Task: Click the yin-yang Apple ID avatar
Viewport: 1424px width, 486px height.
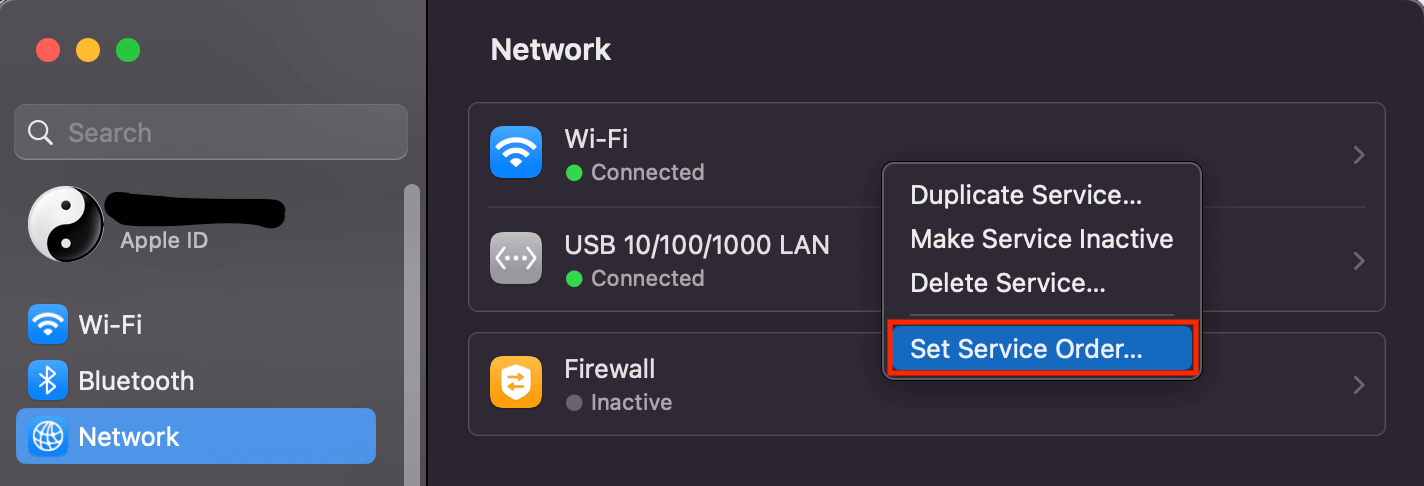Action: click(x=66, y=225)
